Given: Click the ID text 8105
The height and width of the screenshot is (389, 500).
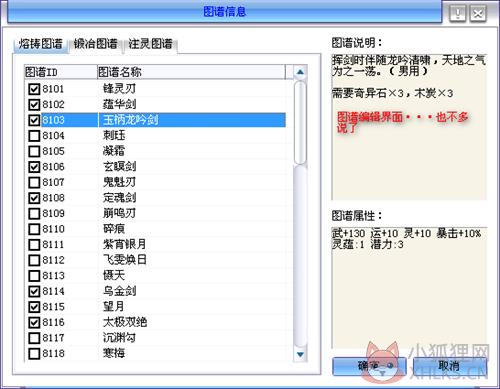Looking at the screenshot, I should 53,152.
